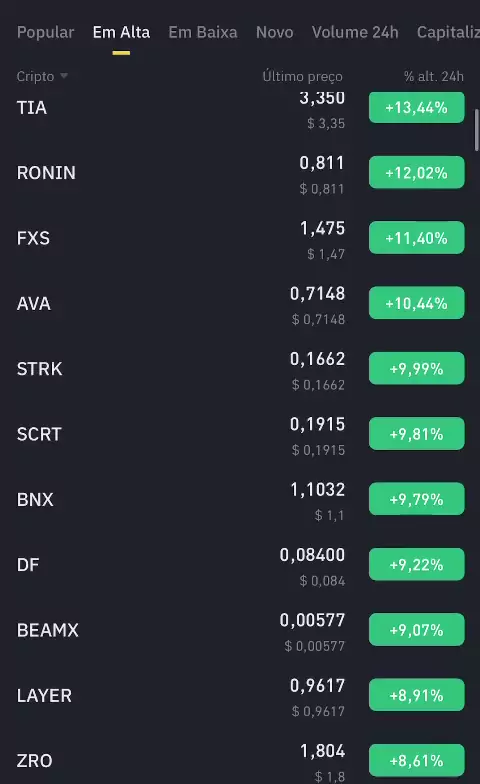Open the AVA crypto listing
Screen dimensions: 480x784
pos(240,304)
